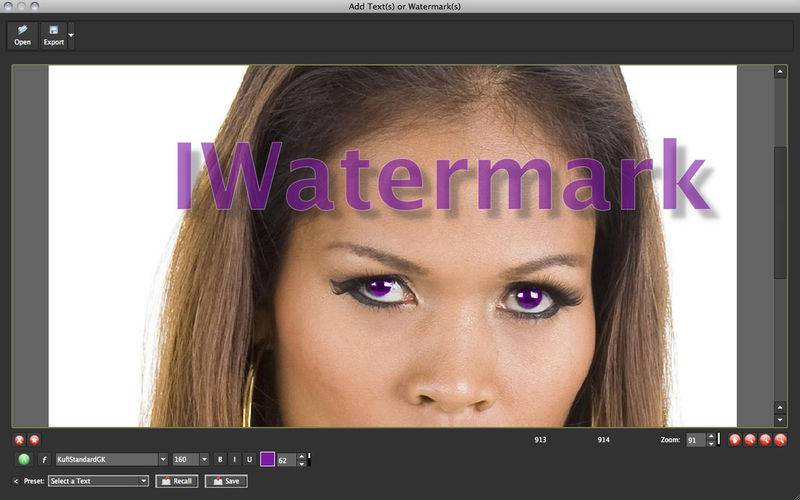Expand the KufiStandardGK font dropdown arrow

click(163, 459)
